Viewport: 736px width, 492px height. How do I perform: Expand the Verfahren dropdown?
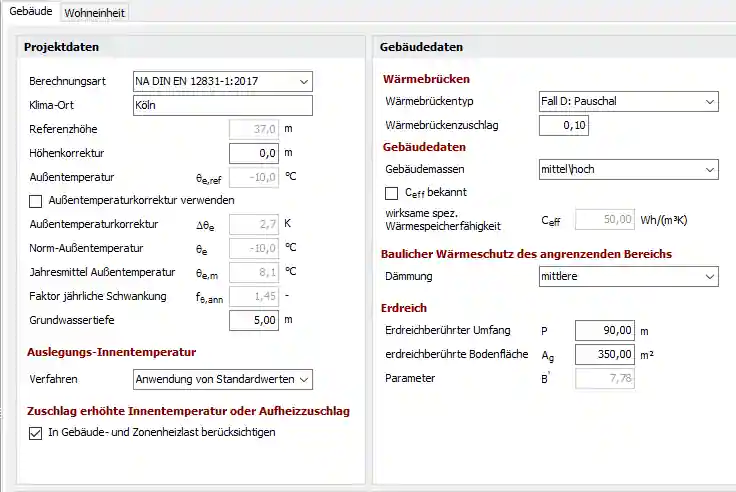point(222,379)
